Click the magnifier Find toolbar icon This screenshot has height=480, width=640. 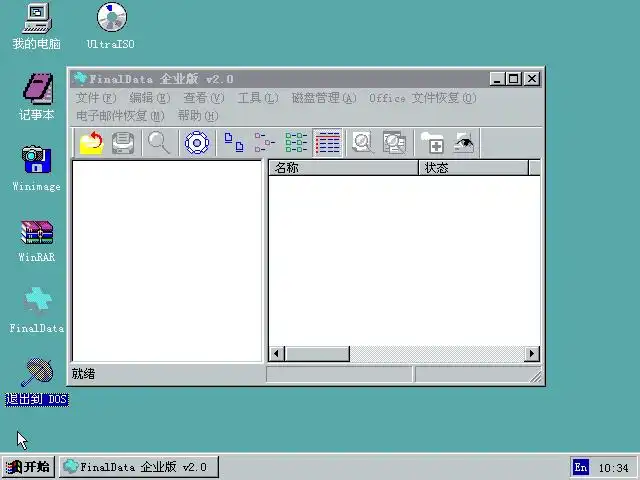pyautogui.click(x=159, y=142)
